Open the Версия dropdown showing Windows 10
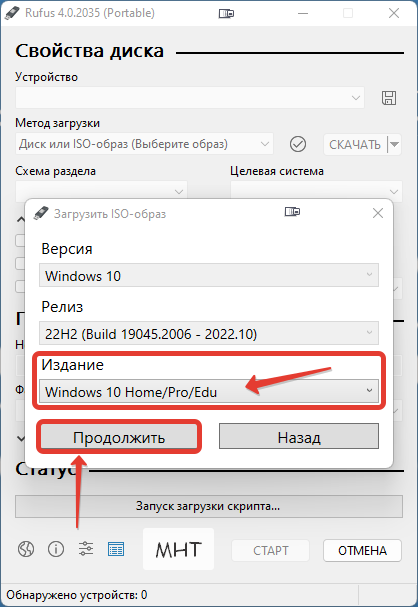This screenshot has width=418, height=607. pyautogui.click(x=209, y=275)
